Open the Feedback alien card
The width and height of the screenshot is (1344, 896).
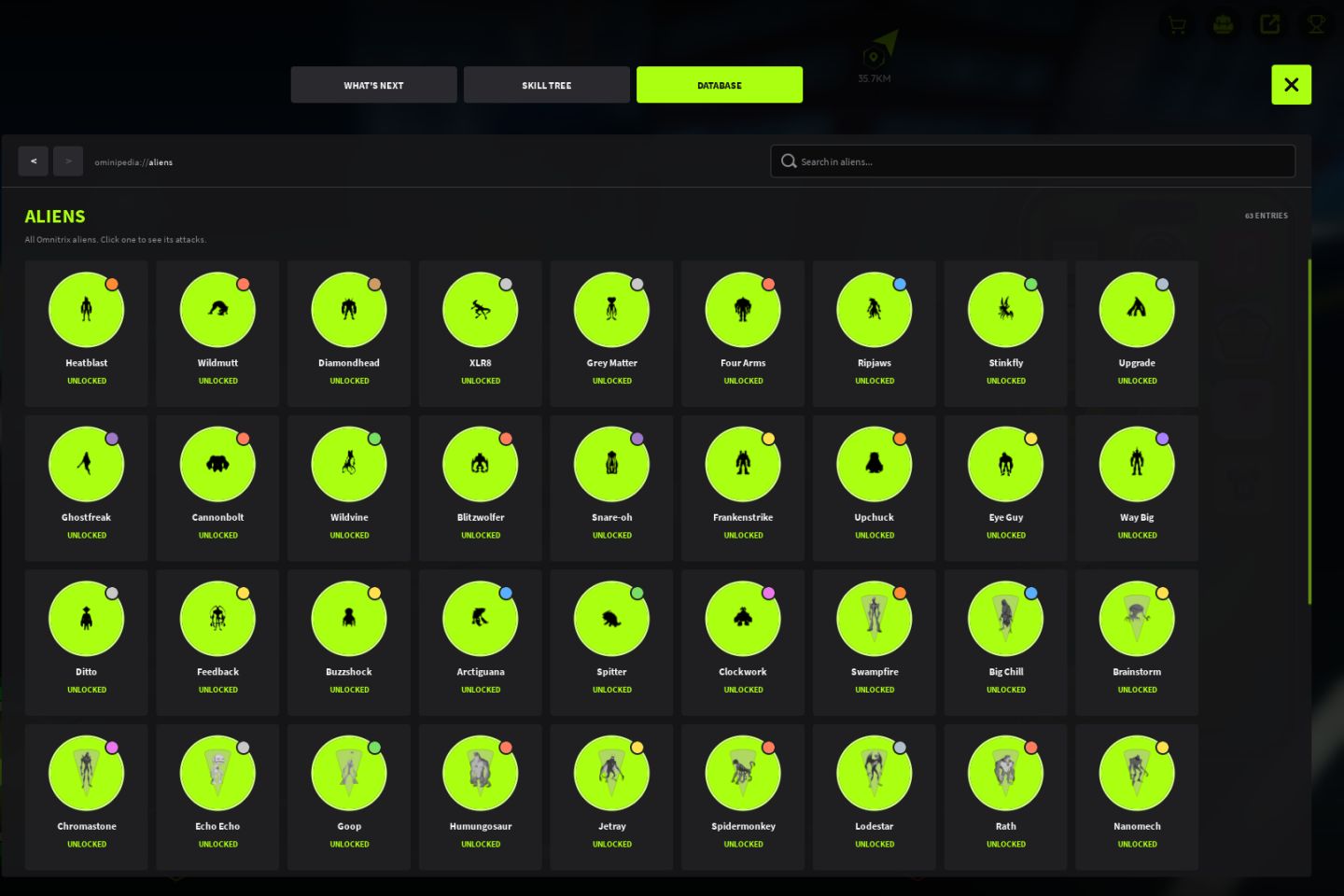click(x=217, y=642)
